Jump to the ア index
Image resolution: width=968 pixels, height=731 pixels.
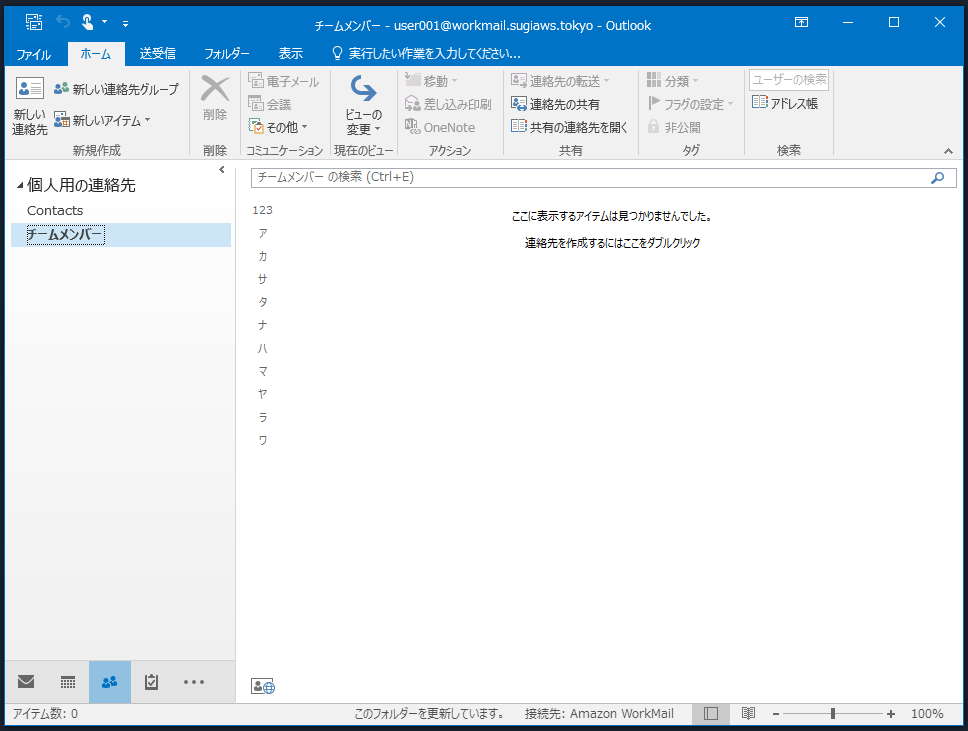263,233
